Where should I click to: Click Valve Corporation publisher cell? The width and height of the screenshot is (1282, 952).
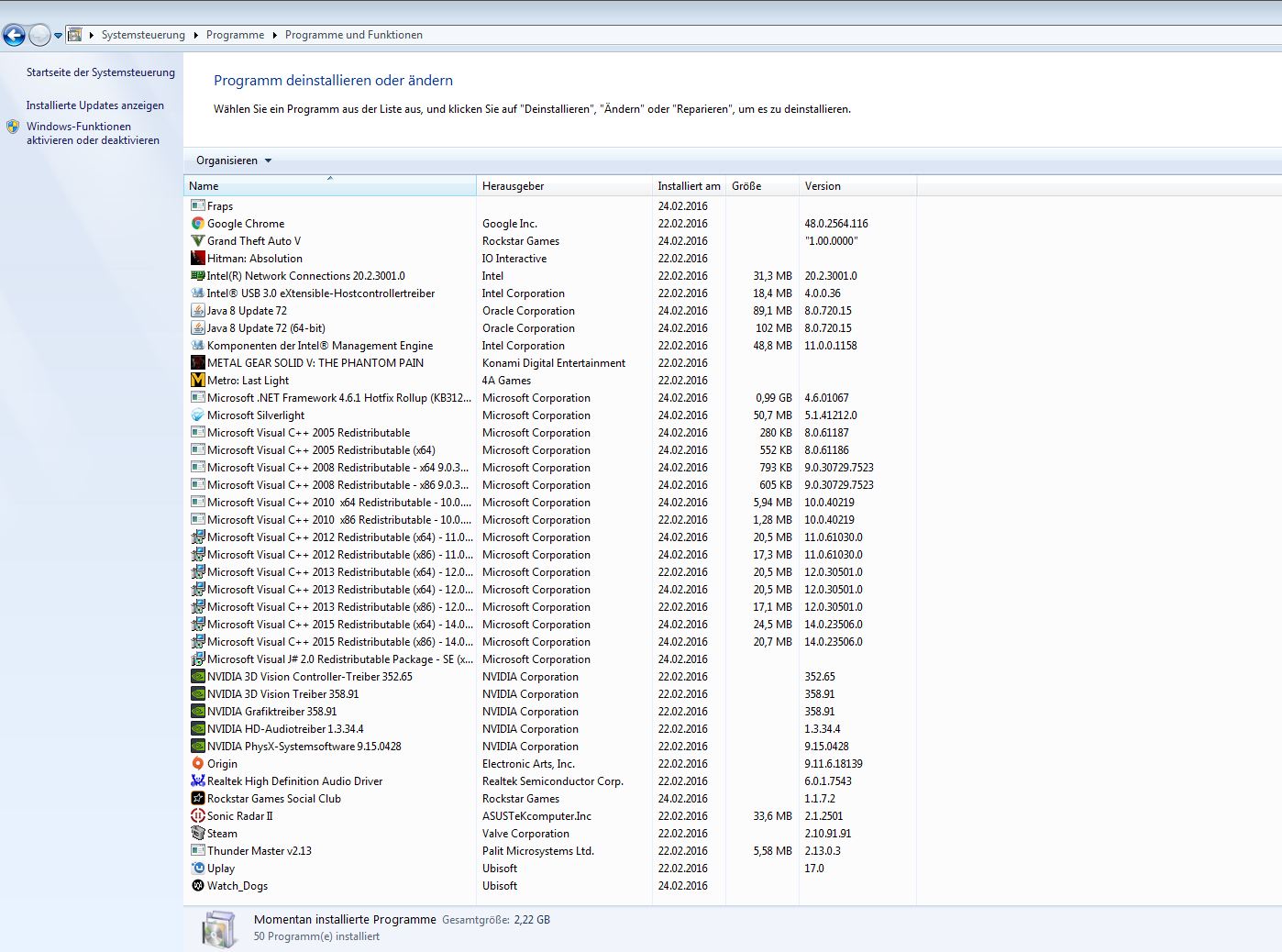tap(525, 833)
